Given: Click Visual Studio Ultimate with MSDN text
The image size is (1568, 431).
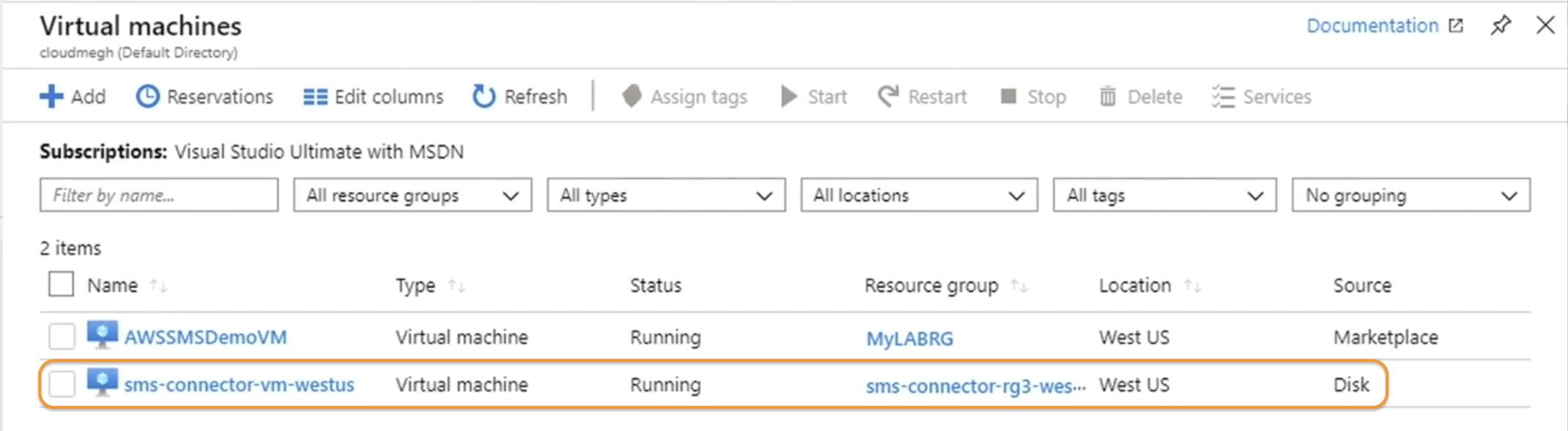Looking at the screenshot, I should coord(319,152).
